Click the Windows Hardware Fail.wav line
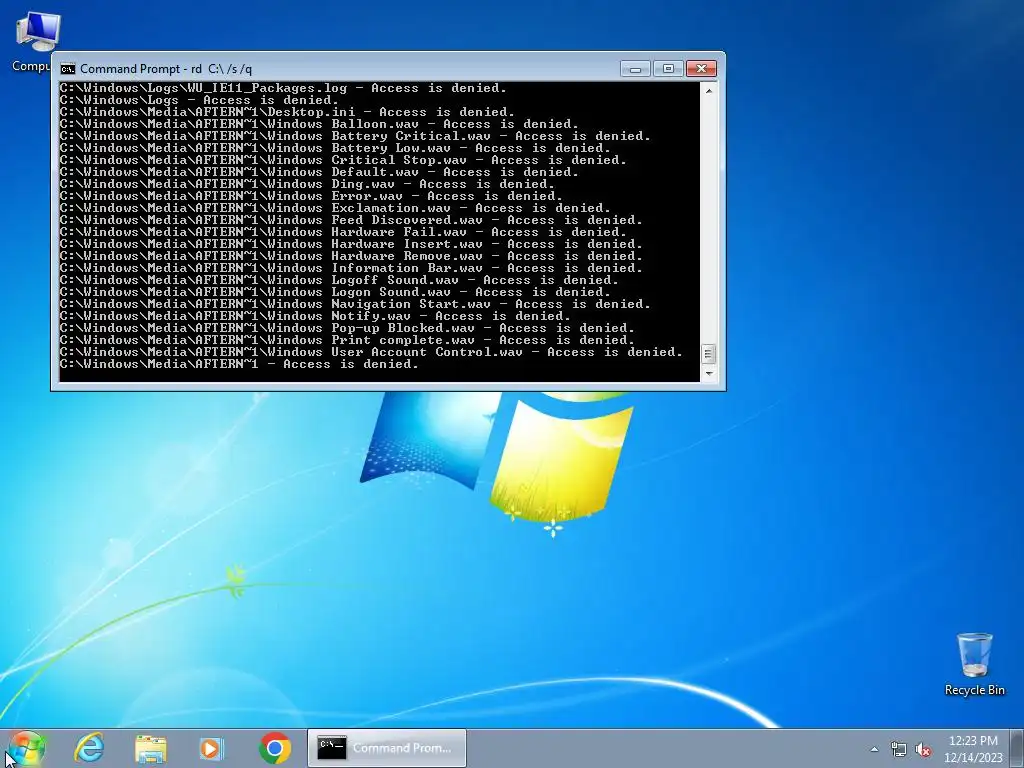Screen dimensions: 1024x768 point(343,231)
